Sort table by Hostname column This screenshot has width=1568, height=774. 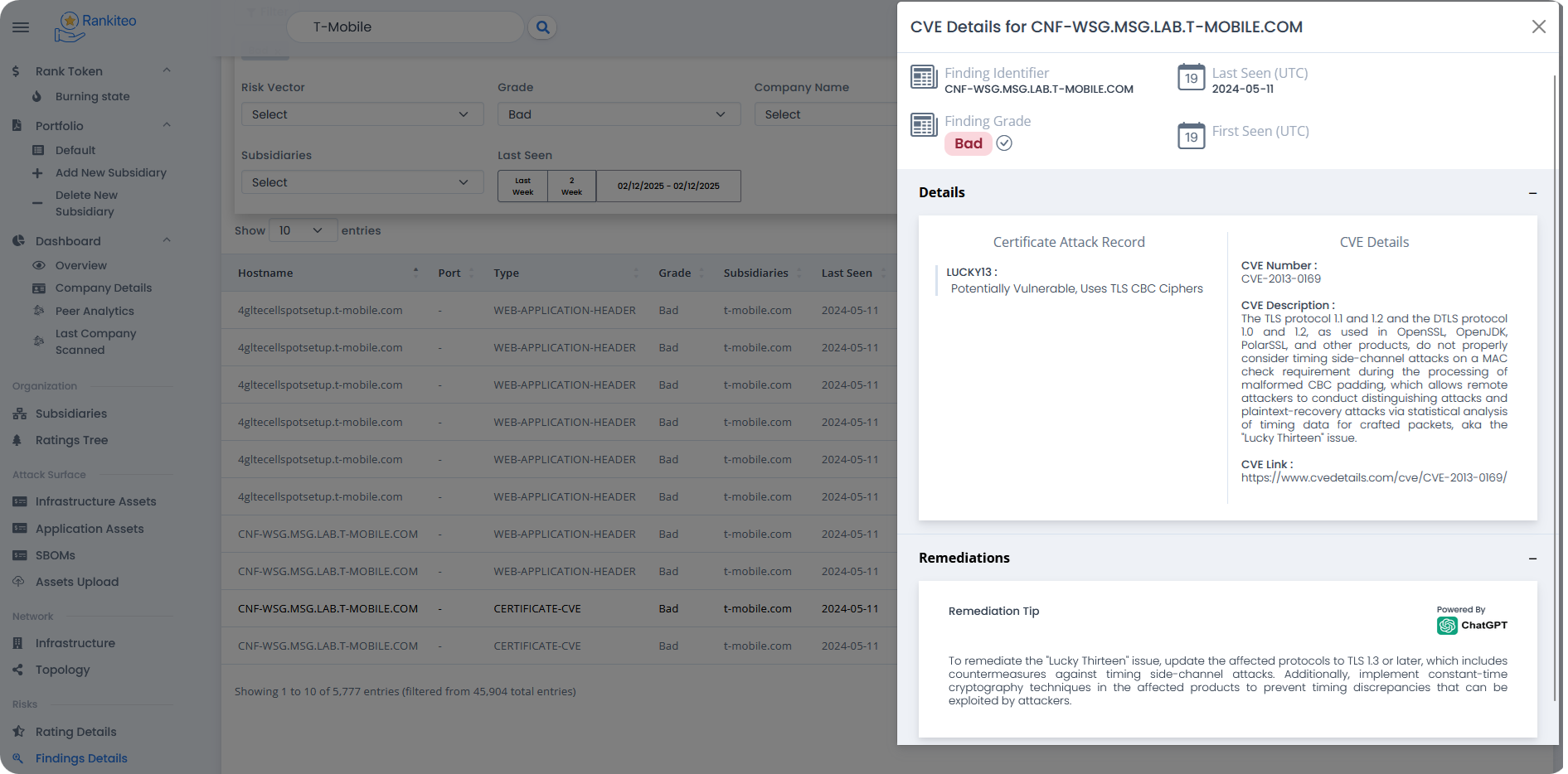(265, 273)
